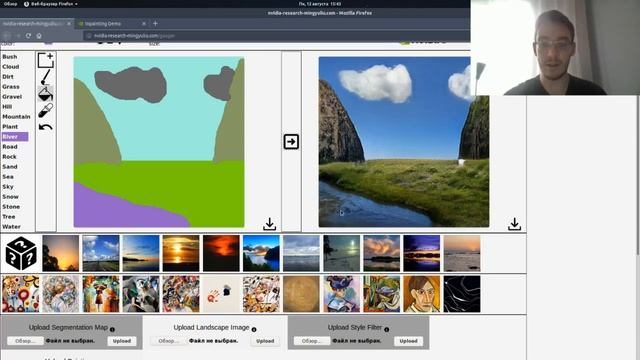The image size is (640, 360).
Task: Upload the Segmentation Map file
Action: tap(122, 341)
